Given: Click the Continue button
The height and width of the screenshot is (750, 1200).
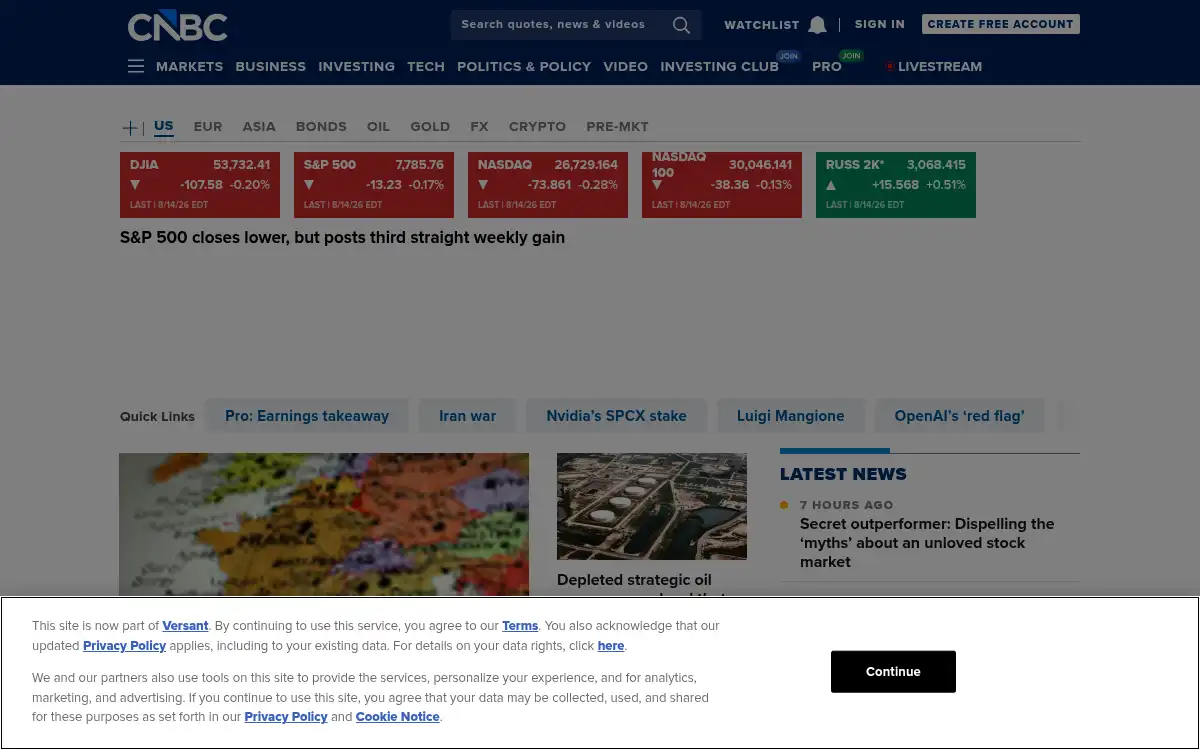Looking at the screenshot, I should coord(893,671).
